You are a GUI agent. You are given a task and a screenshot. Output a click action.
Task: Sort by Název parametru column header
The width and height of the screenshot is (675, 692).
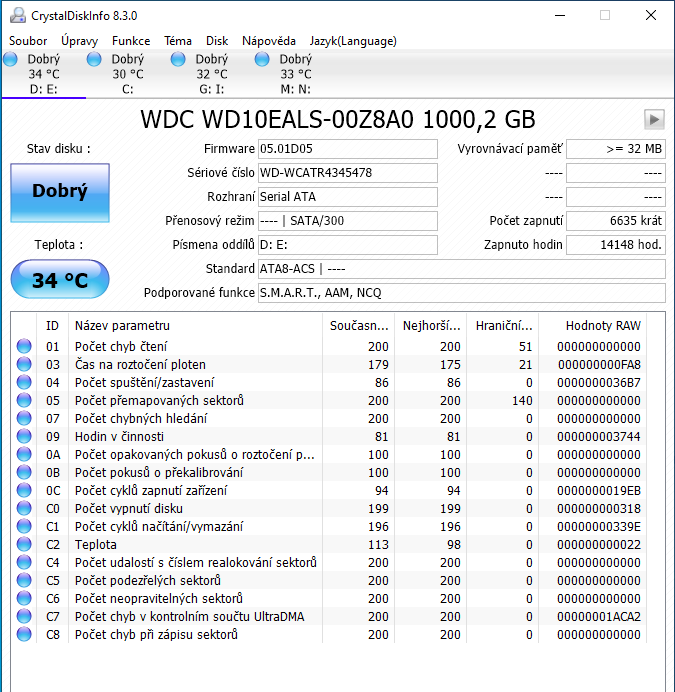pos(196,326)
